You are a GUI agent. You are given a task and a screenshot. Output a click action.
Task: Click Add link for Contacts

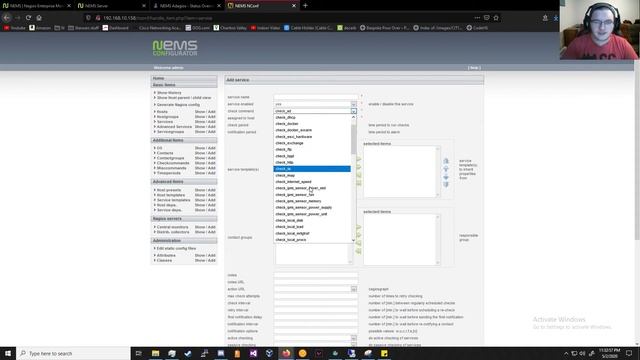[x=211, y=153]
